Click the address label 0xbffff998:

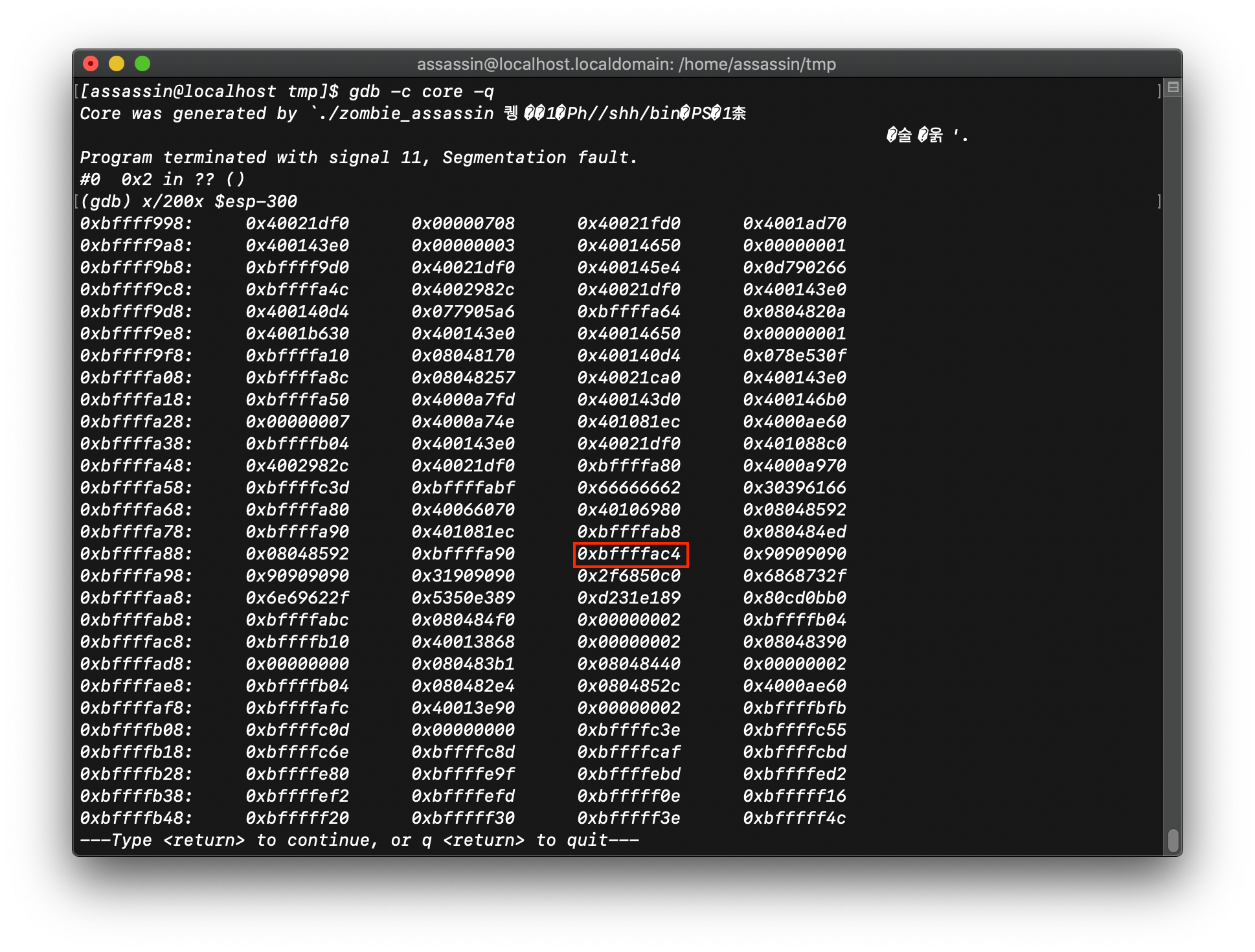136,223
